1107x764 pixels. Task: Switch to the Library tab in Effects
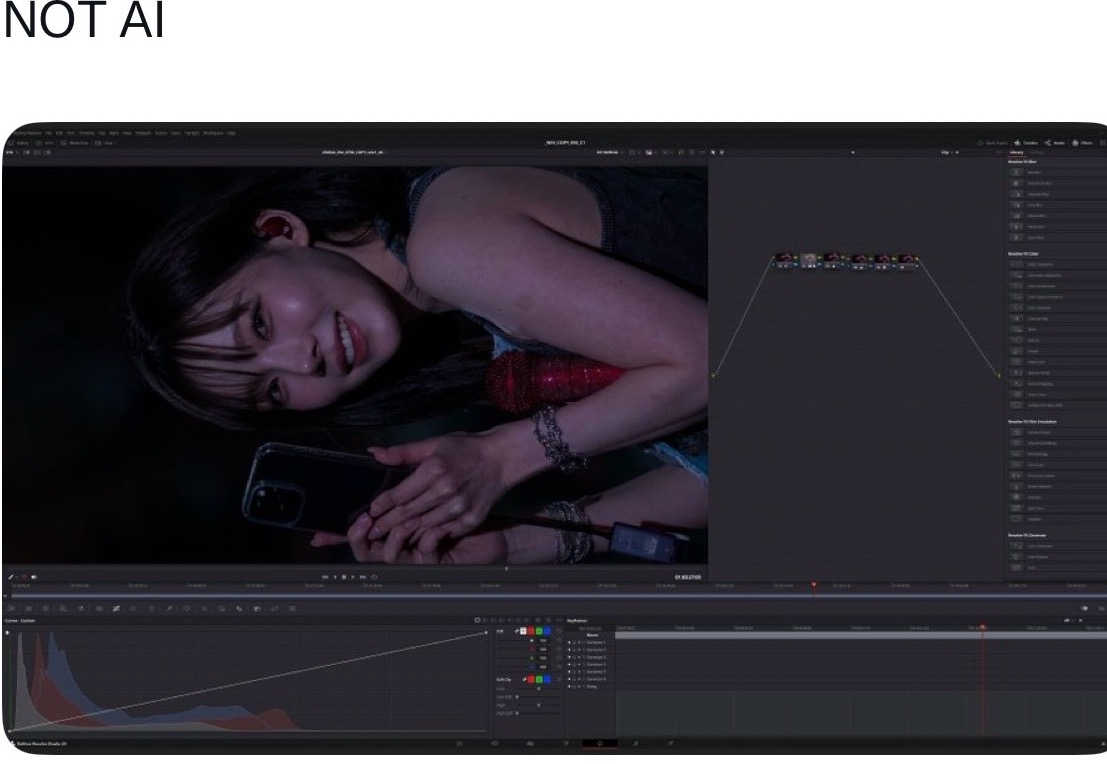coord(1016,152)
